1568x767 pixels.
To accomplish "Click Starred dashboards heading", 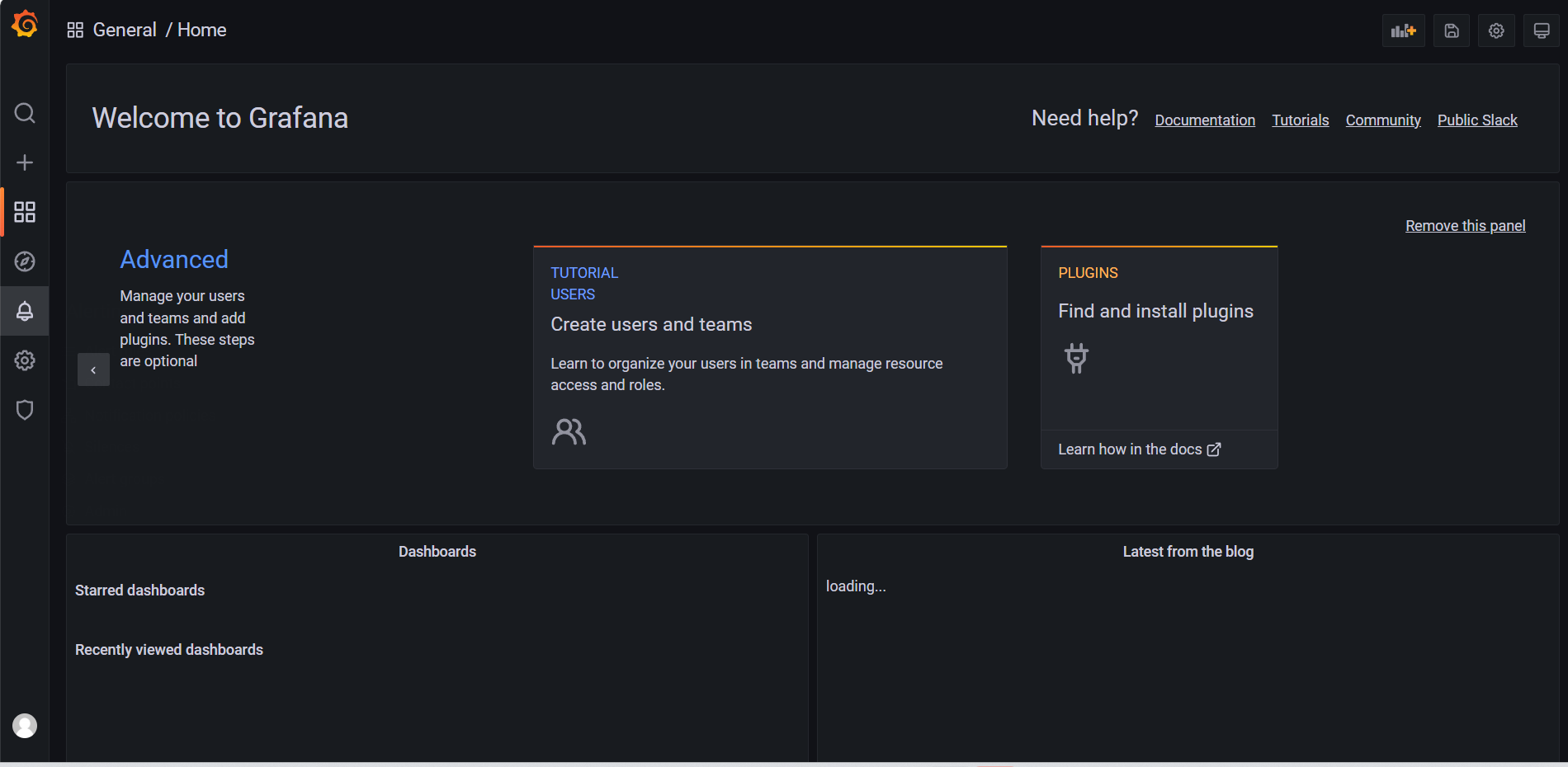I will pyautogui.click(x=139, y=591).
